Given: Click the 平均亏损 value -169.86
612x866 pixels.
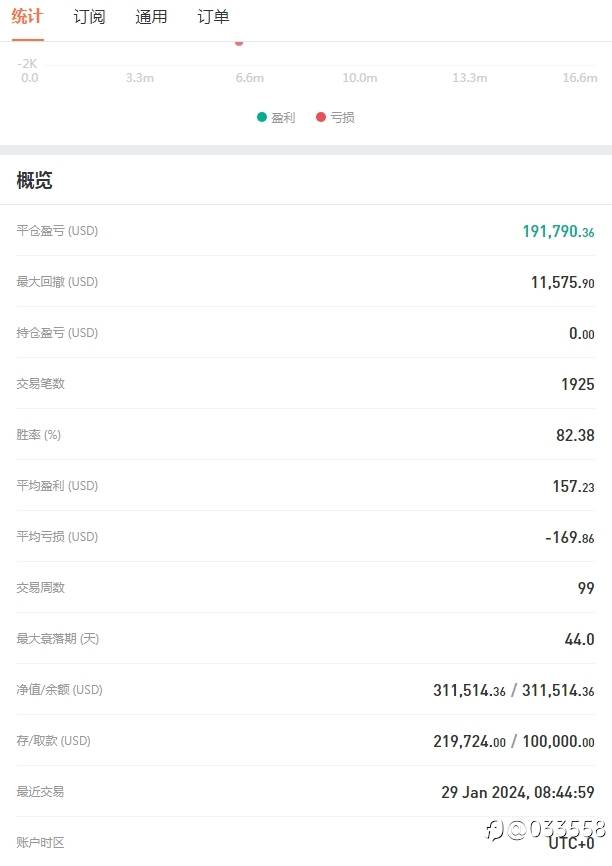Looking at the screenshot, I should tap(569, 538).
